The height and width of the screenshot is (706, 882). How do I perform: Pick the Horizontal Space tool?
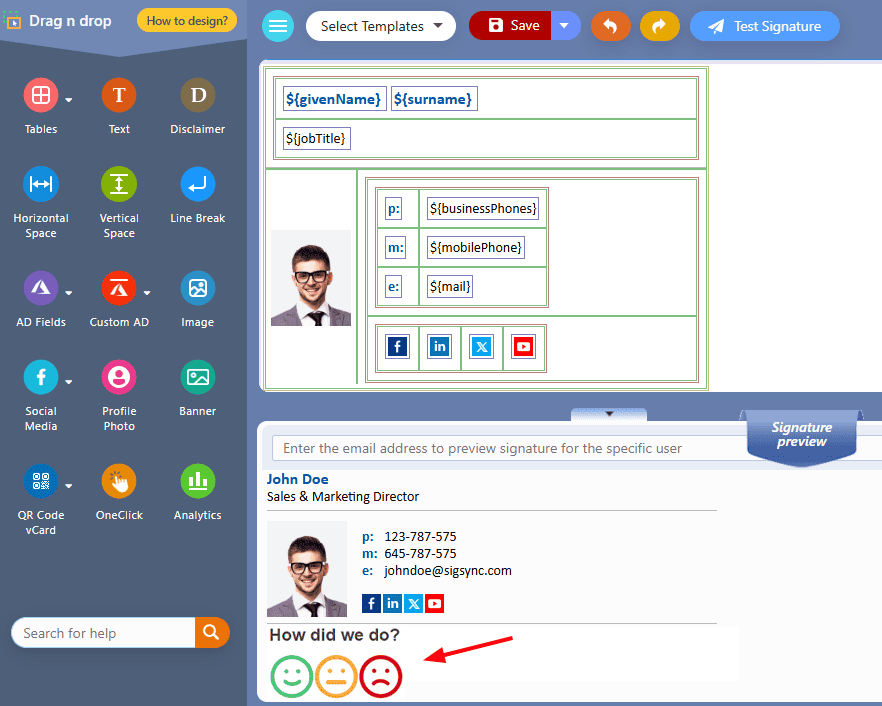click(x=40, y=184)
